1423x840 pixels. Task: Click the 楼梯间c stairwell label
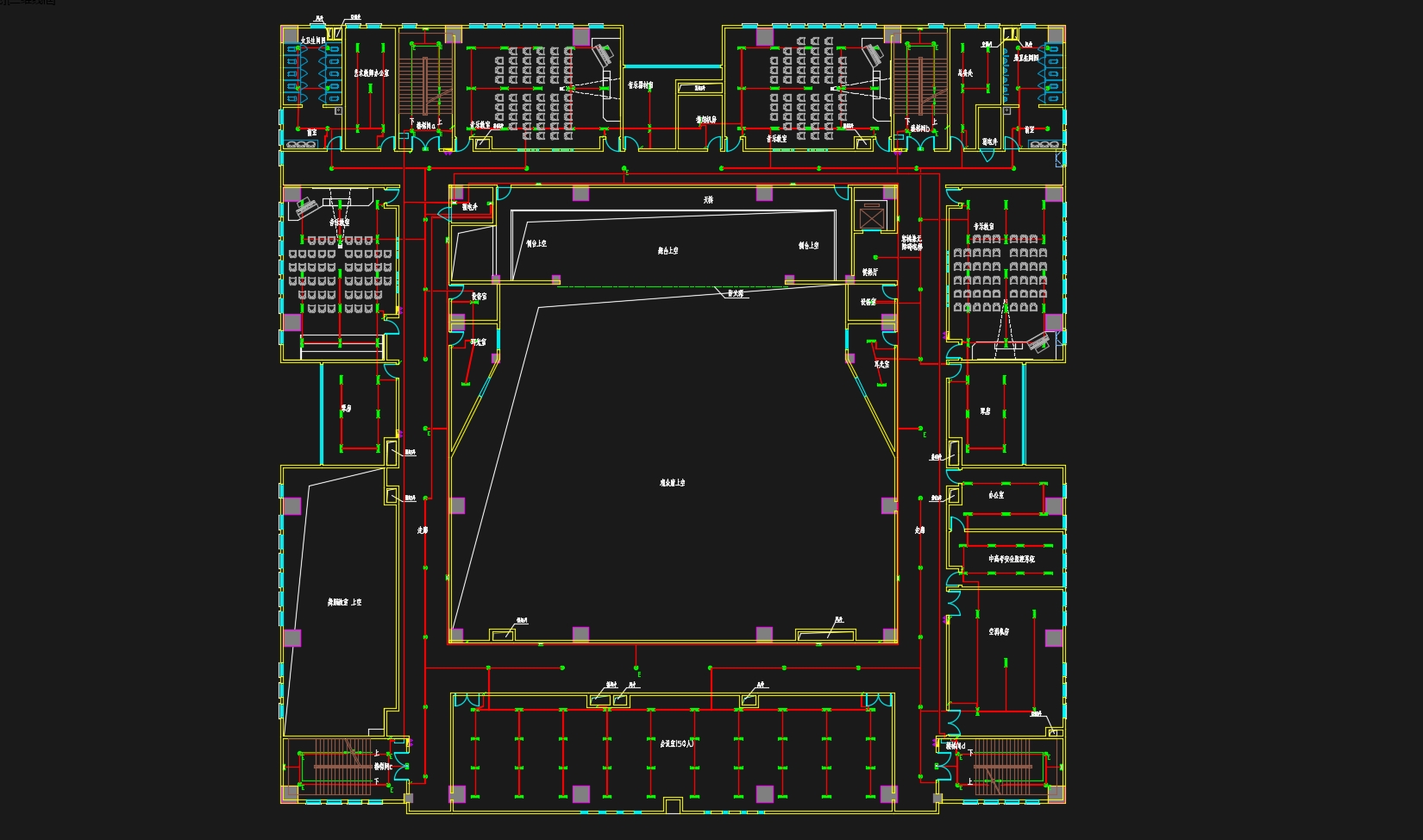pyautogui.click(x=383, y=766)
